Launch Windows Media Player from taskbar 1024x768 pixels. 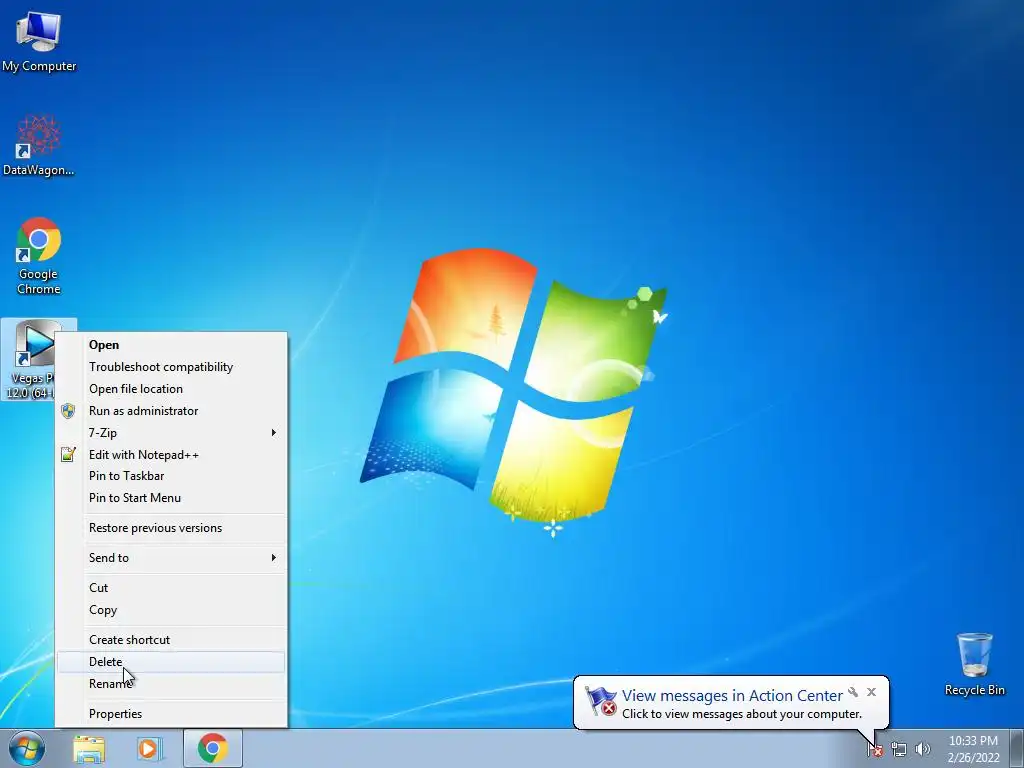(150, 749)
